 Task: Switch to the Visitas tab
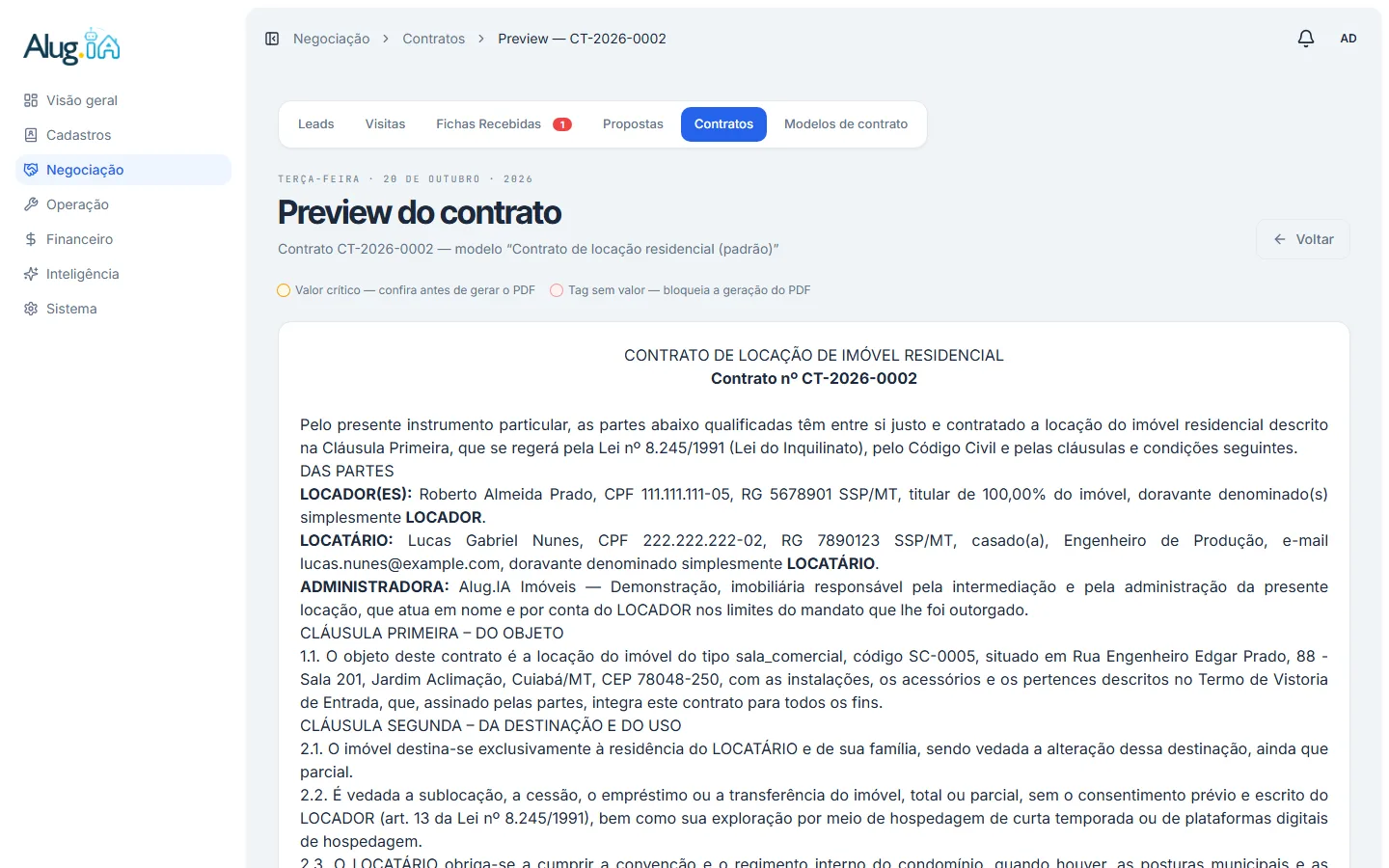point(385,124)
